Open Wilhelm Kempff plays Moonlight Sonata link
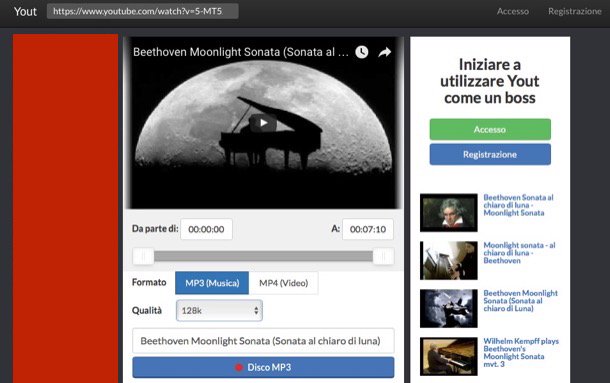This screenshot has height=383, width=610. click(x=521, y=353)
